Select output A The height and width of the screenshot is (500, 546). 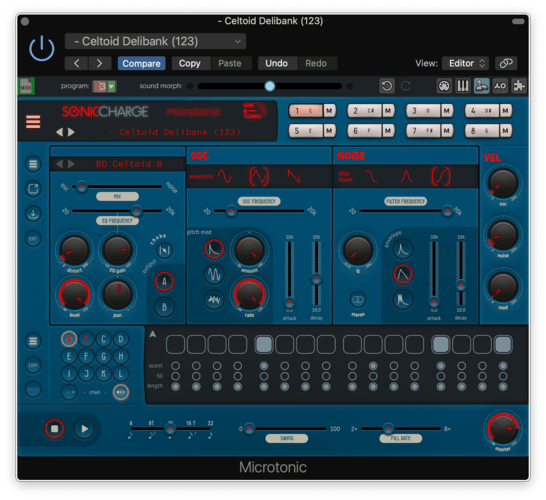pos(164,281)
